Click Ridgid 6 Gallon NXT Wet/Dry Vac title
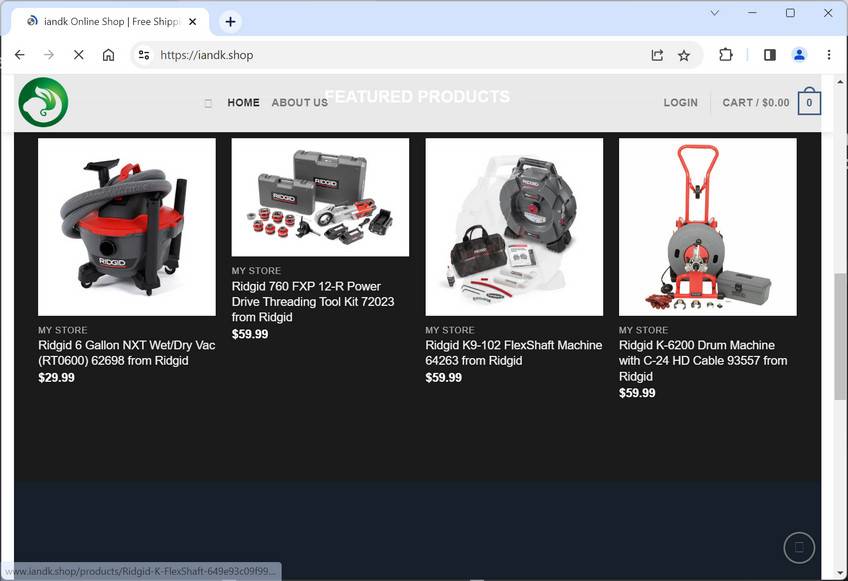Viewport: 848px width, 581px height. (127, 353)
